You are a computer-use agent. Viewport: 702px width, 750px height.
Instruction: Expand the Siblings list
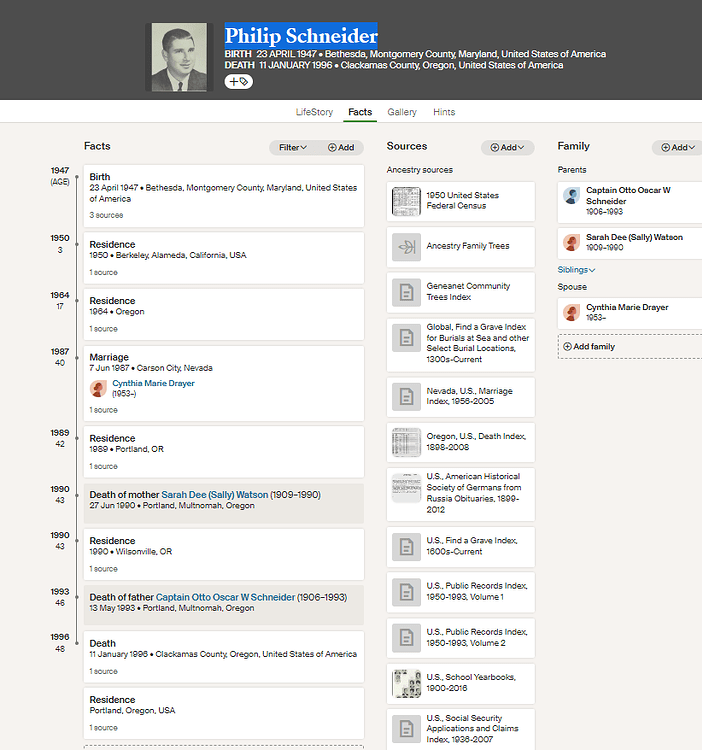point(576,270)
